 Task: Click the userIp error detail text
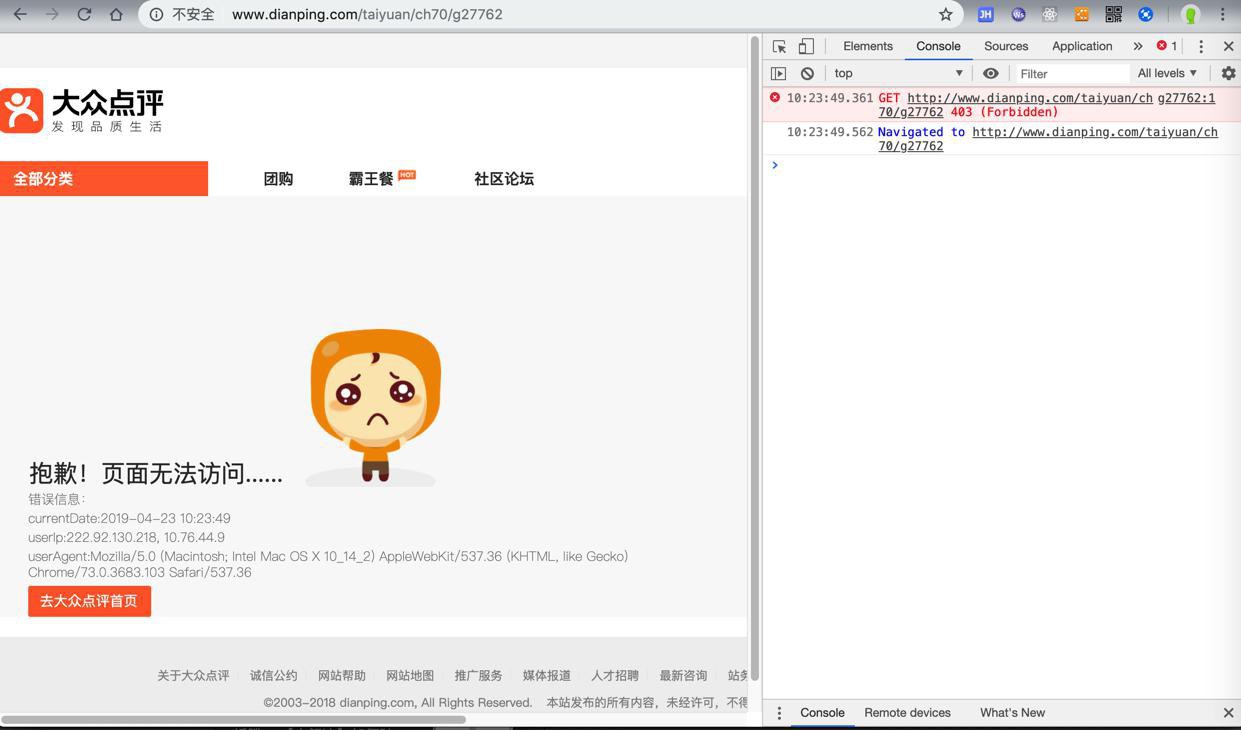(x=126, y=537)
